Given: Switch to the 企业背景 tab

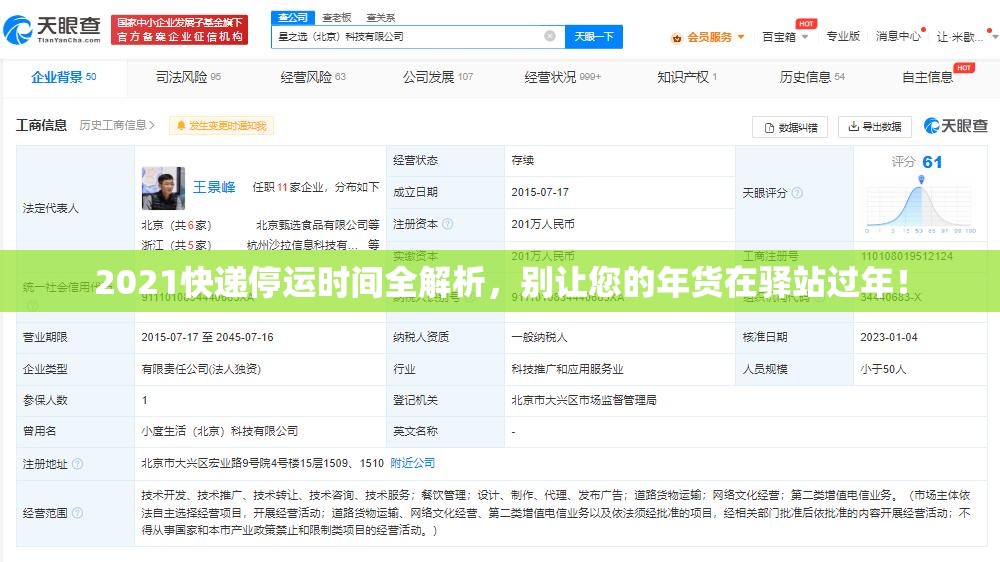Looking at the screenshot, I should point(64,77).
